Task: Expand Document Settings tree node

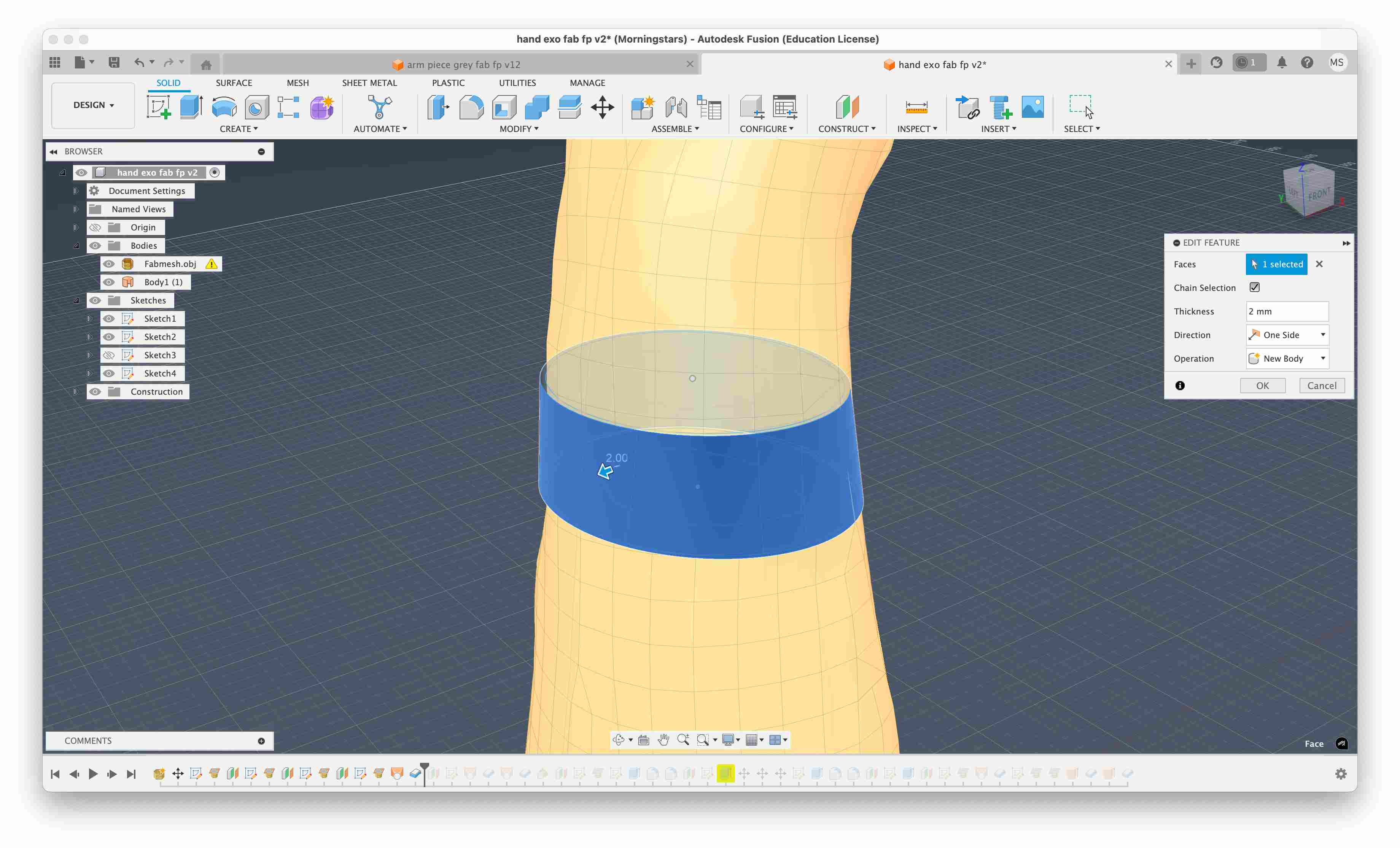Action: coord(76,191)
